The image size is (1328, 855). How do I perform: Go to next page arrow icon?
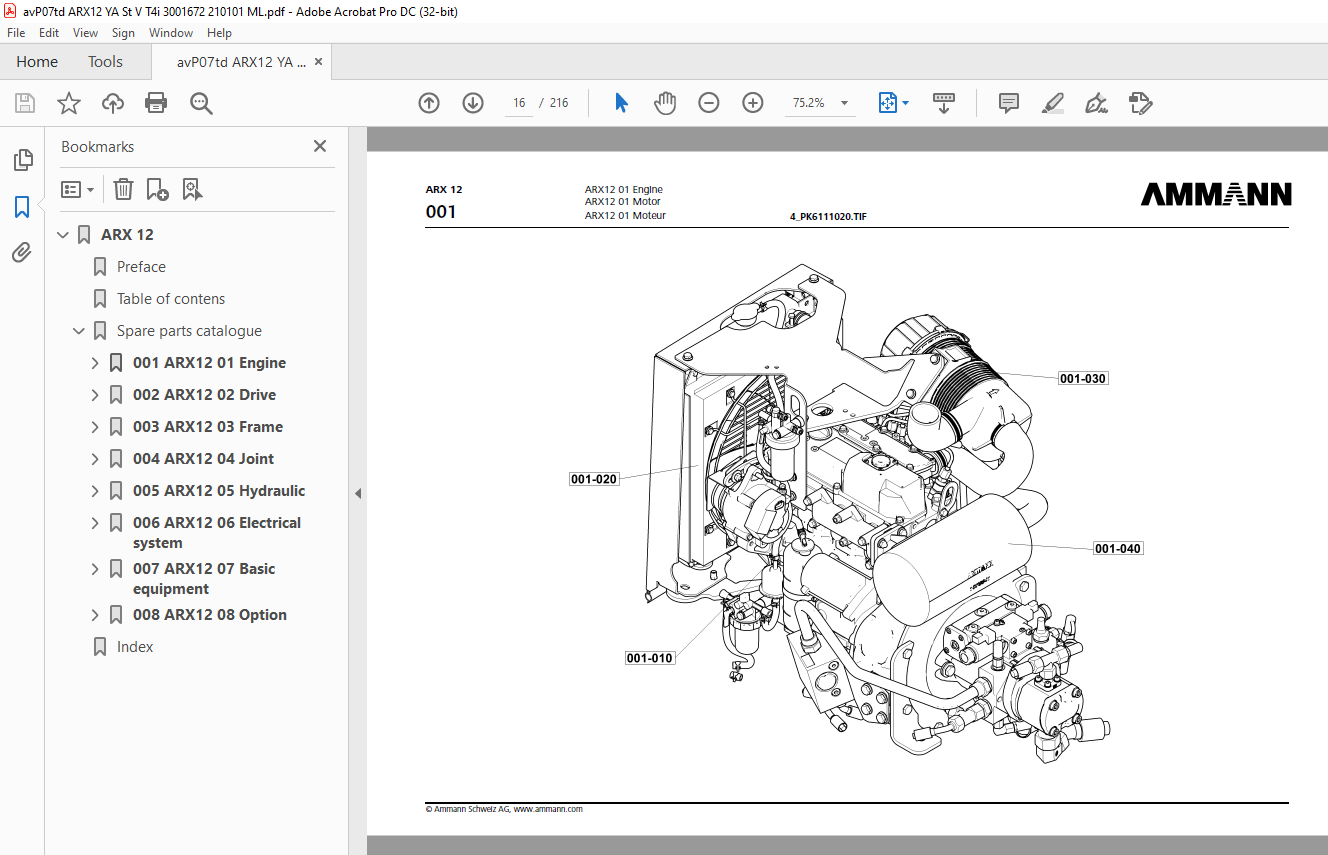click(x=473, y=103)
